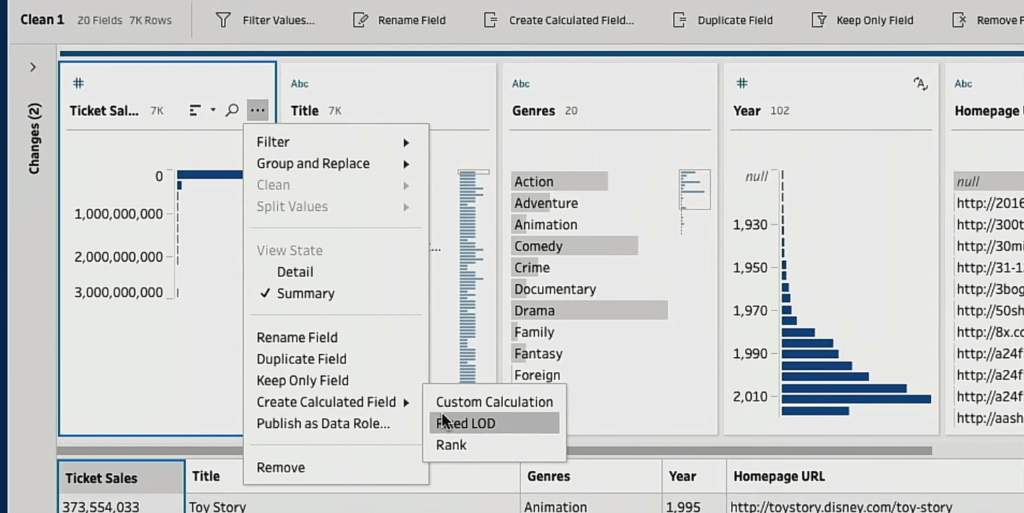Click Create Calculated Field in top toolbar
The height and width of the screenshot is (513, 1024).
[558, 20]
